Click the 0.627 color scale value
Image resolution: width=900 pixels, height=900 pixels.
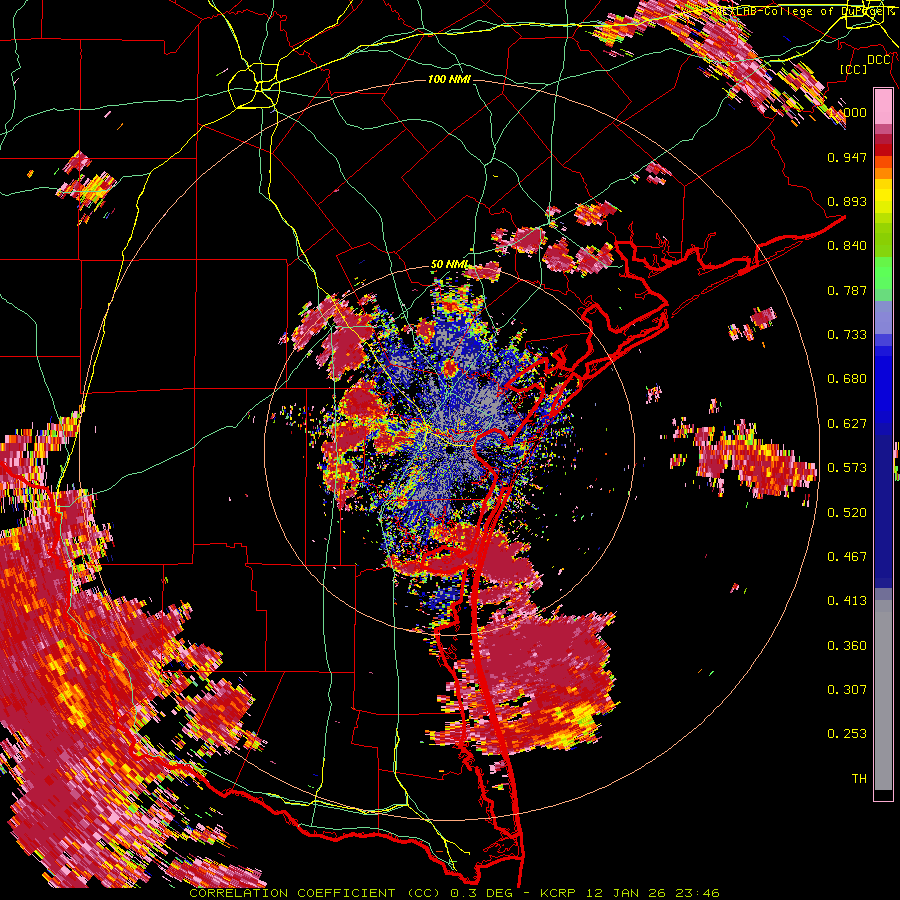pos(847,424)
